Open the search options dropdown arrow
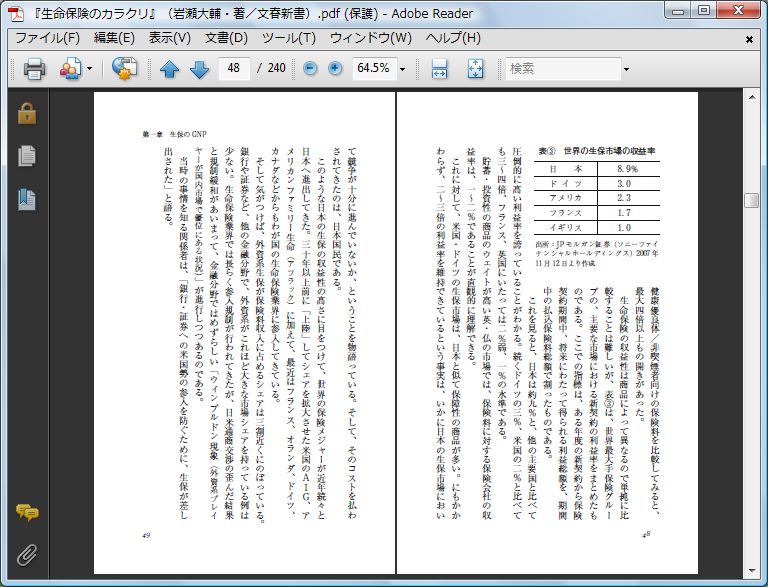 [626, 69]
